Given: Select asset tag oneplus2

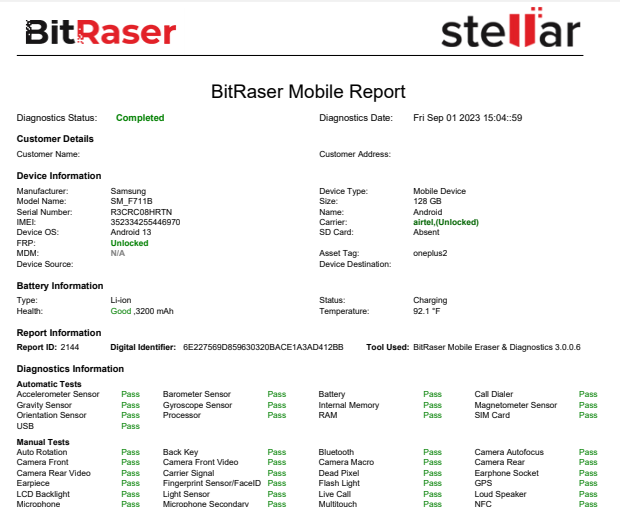Looking at the screenshot, I should pyautogui.click(x=430, y=253).
